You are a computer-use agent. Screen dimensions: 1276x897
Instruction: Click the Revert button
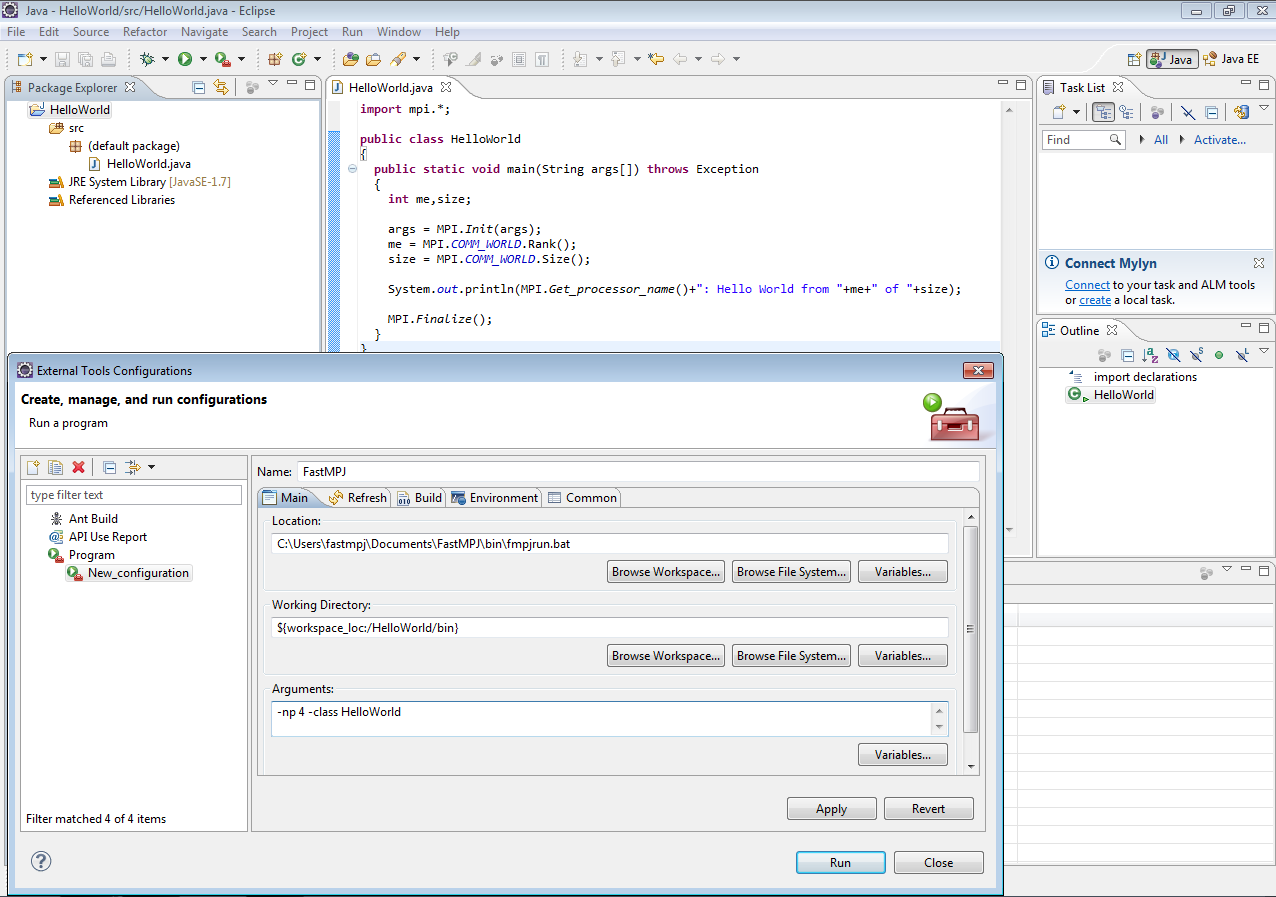(929, 809)
